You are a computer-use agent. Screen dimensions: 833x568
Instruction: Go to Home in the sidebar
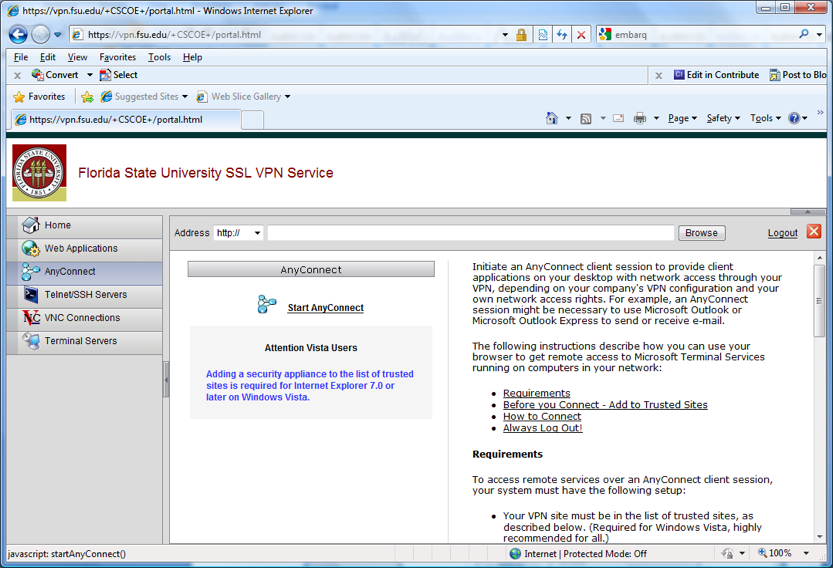85,225
